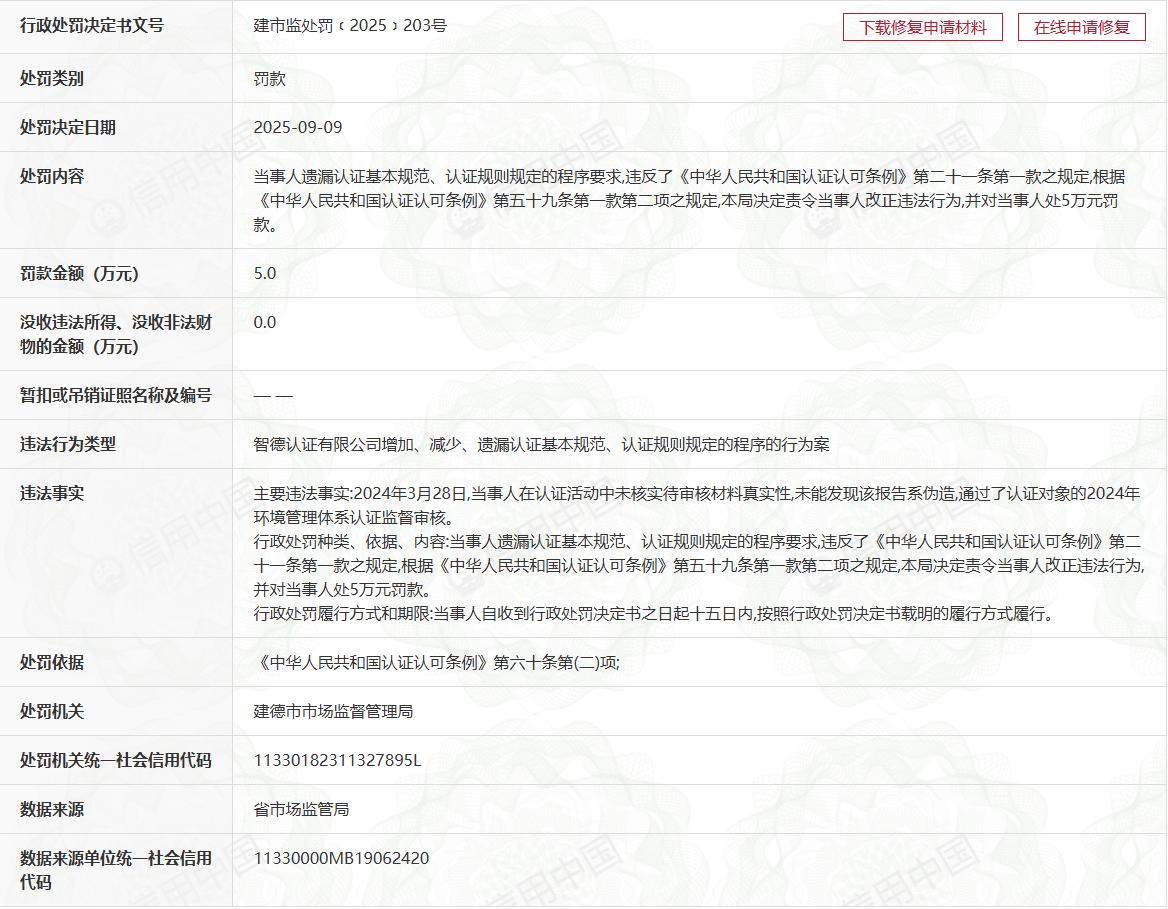Click the data source value 省市场监管局
Image resolution: width=1168 pixels, height=909 pixels.
301,809
